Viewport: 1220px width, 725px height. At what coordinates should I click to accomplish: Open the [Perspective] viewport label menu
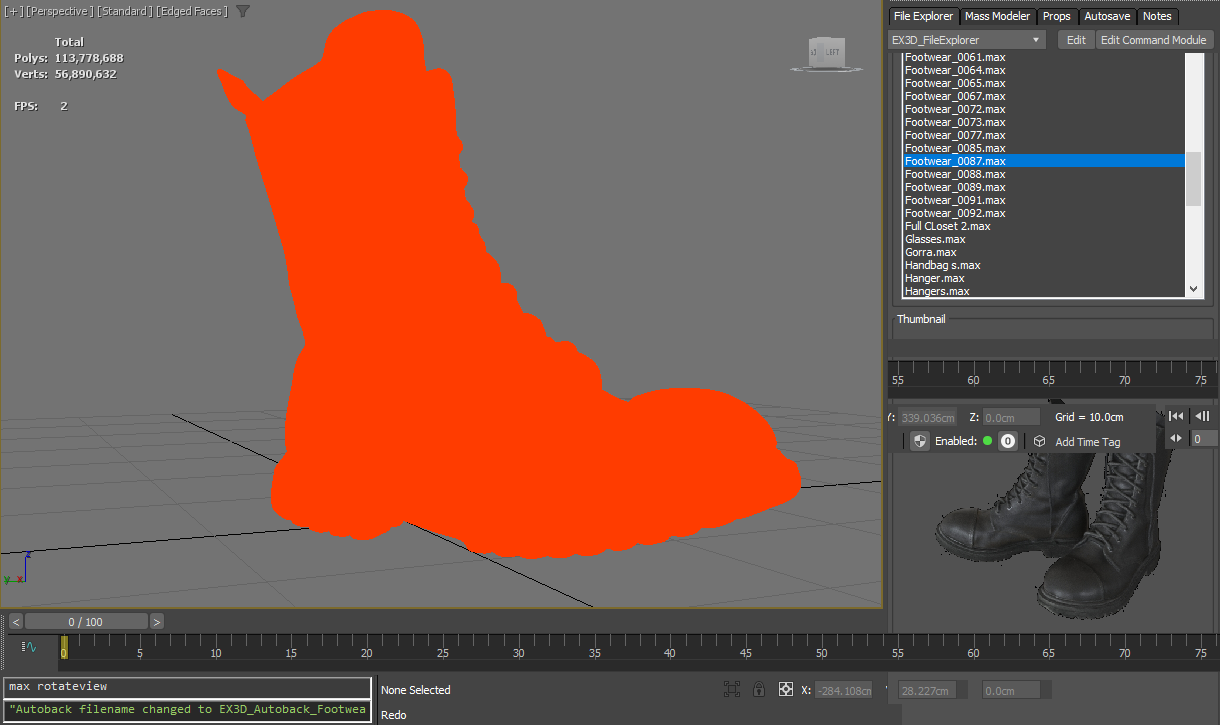(x=59, y=11)
